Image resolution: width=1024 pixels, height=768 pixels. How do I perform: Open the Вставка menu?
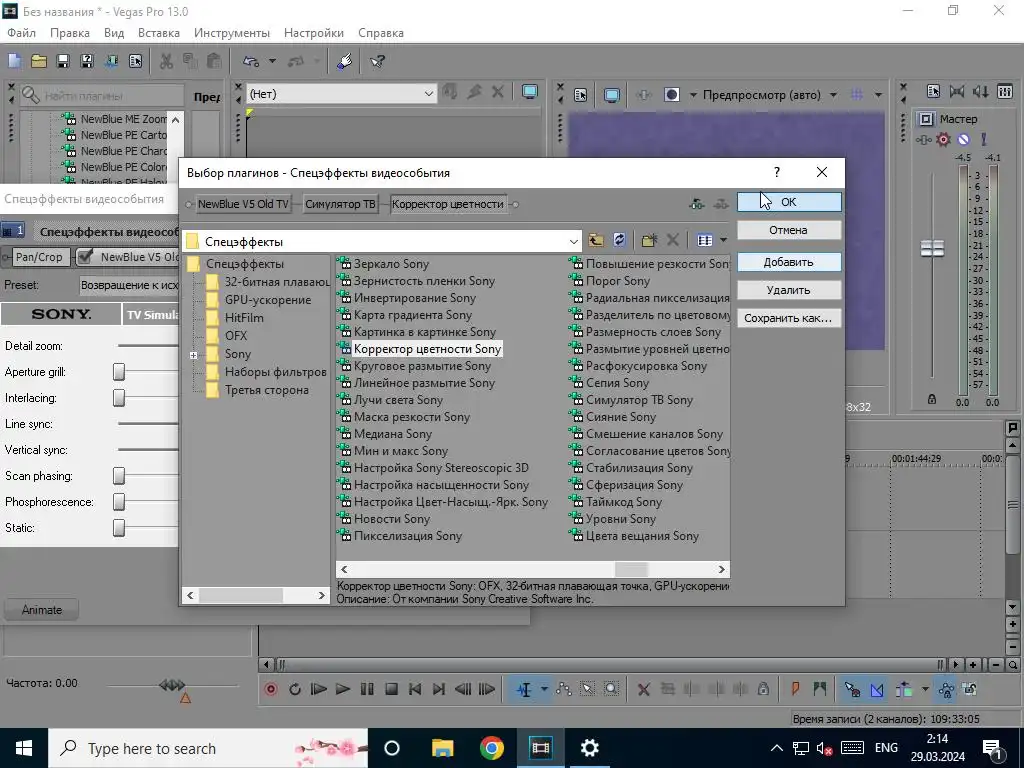[159, 33]
